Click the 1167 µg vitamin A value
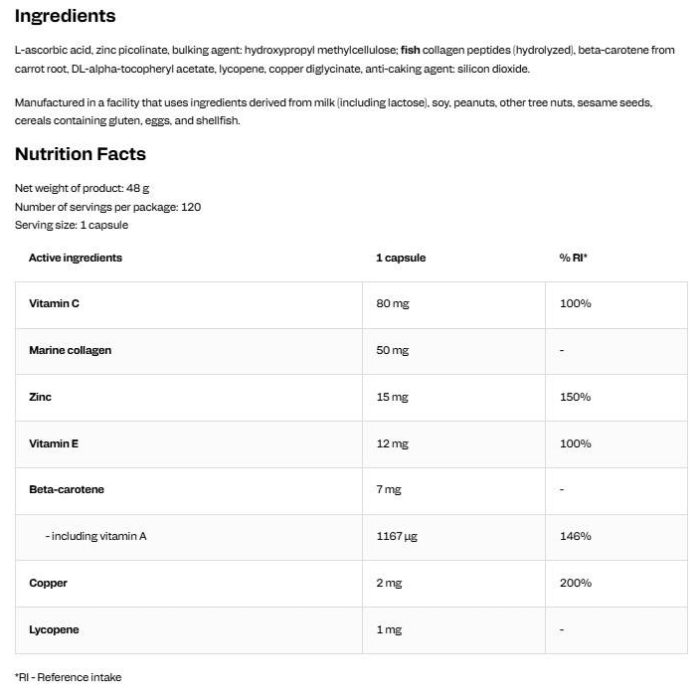 pos(397,536)
